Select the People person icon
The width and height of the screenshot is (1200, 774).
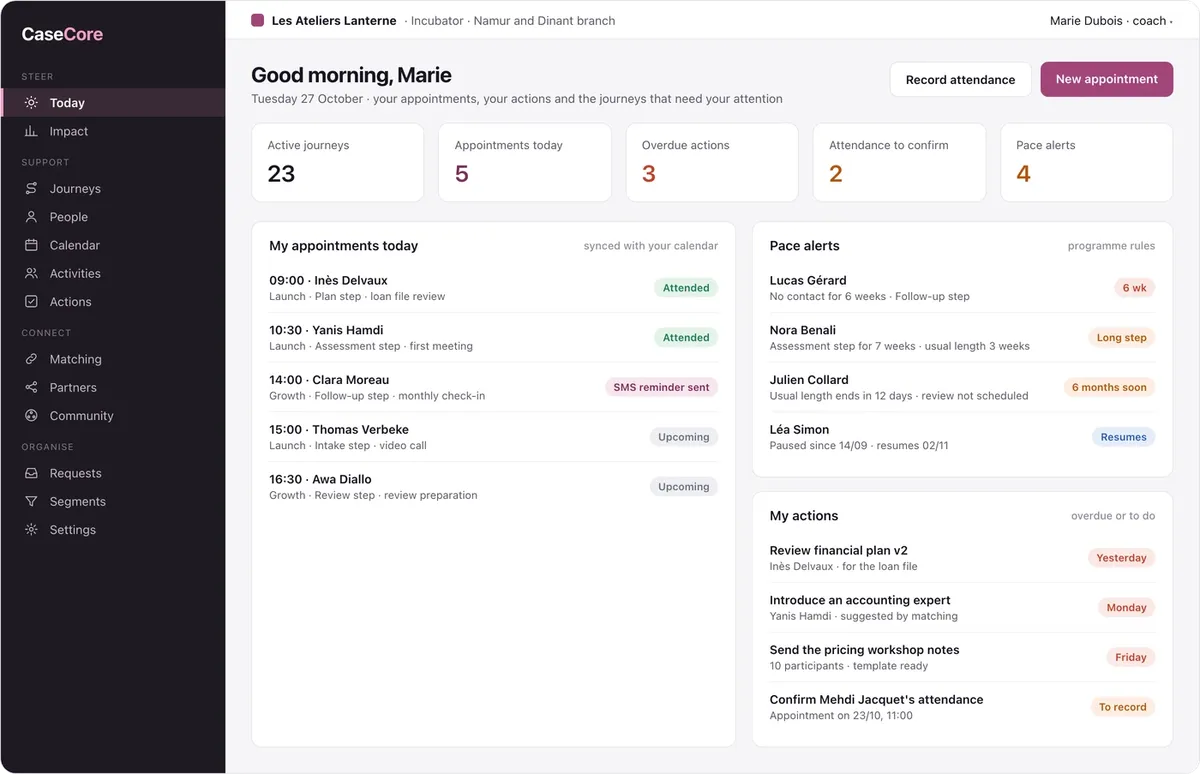coord(31,217)
